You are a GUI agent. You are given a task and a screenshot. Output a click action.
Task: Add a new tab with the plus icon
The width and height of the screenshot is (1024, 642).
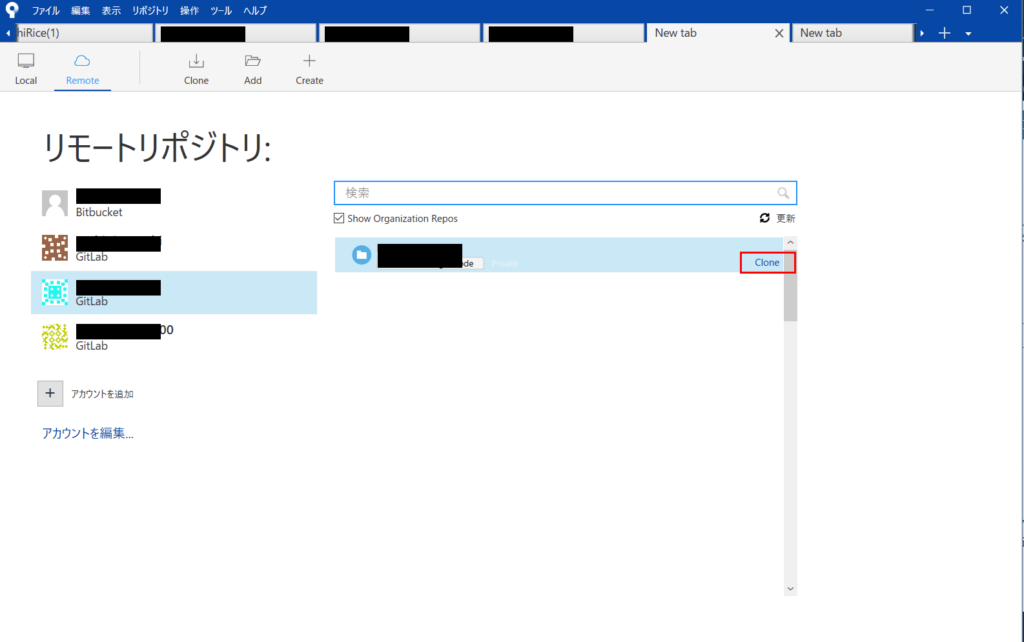944,33
